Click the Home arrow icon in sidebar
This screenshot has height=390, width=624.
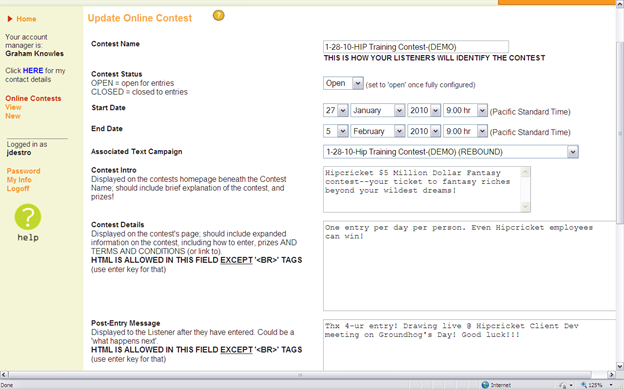(10, 19)
